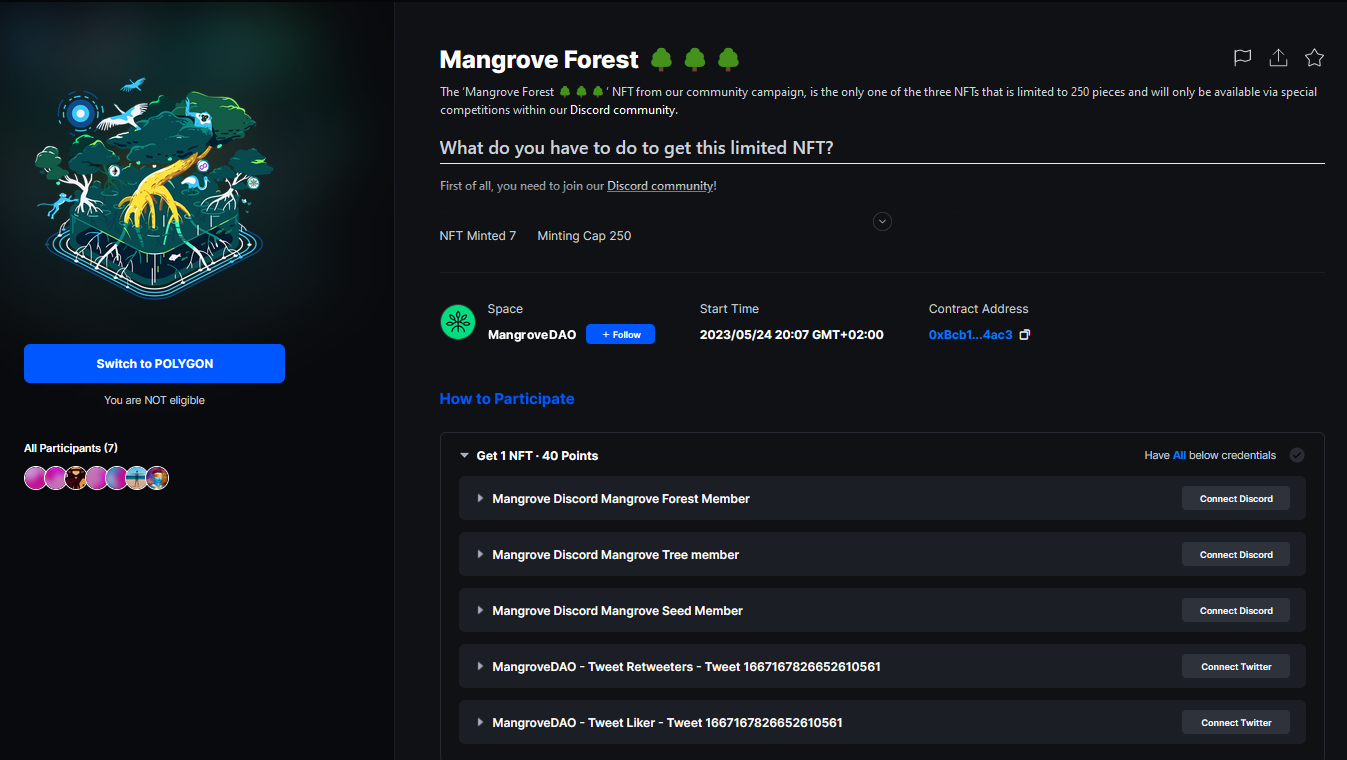Click the start time 2023/05/24 20:07 GMT+02:00

pos(791,335)
